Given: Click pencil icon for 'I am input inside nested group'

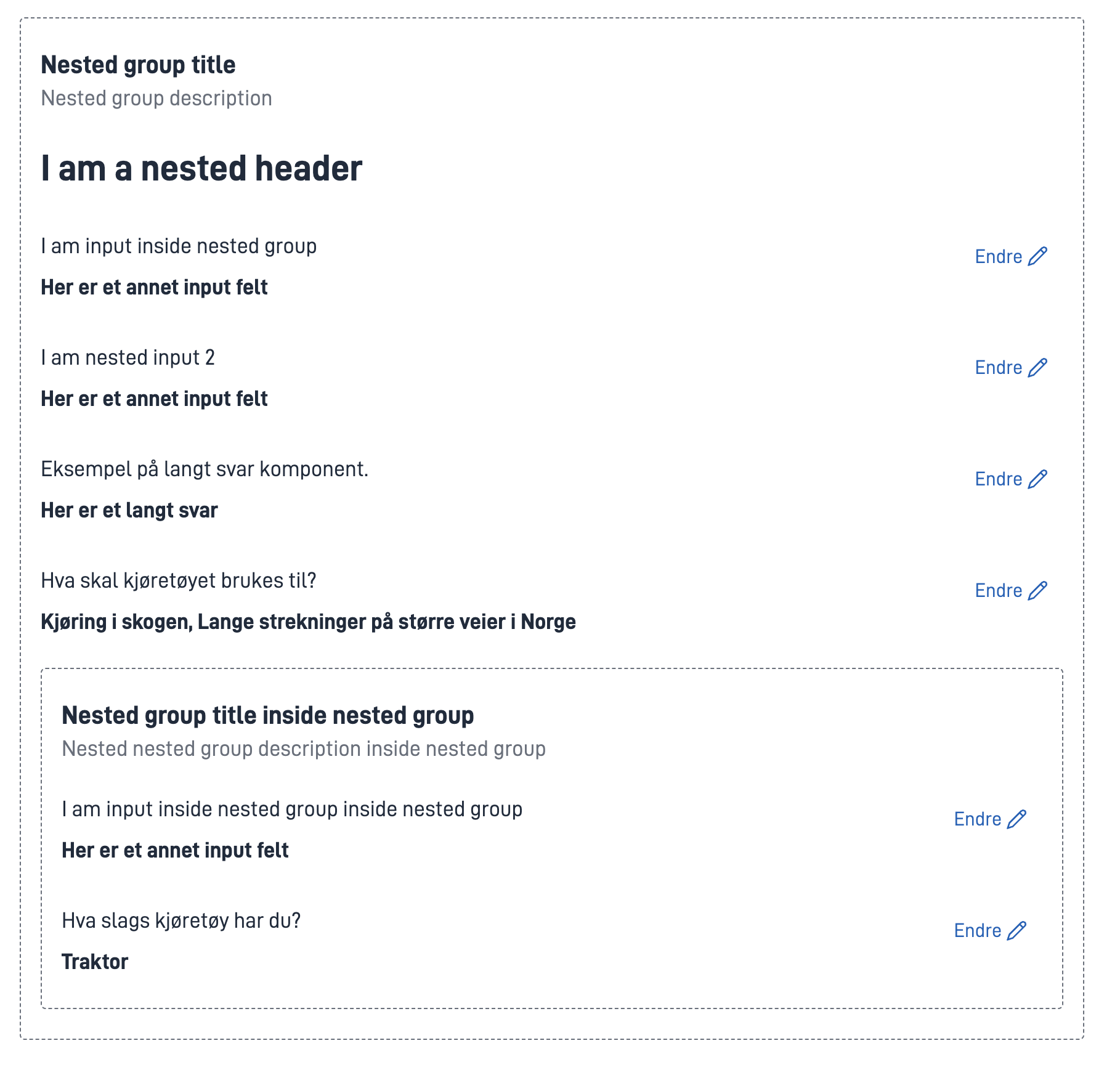Looking at the screenshot, I should pyautogui.click(x=1037, y=256).
